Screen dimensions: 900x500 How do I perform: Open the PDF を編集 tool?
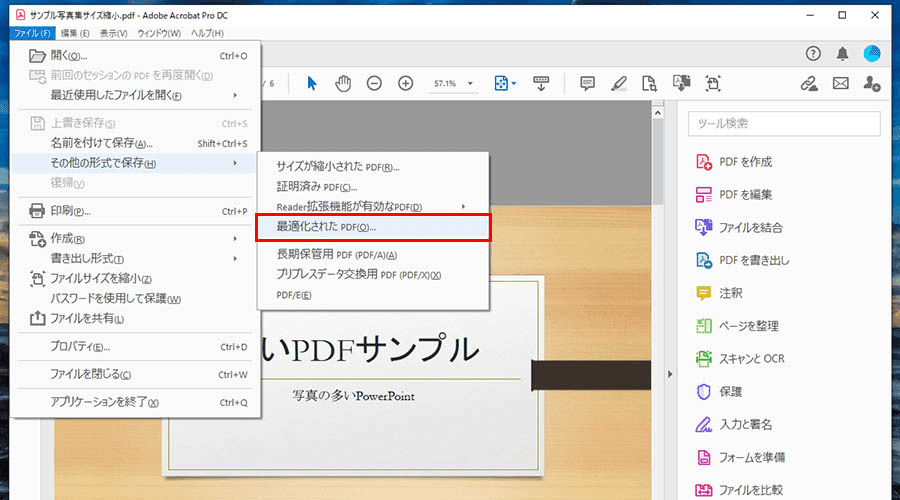734,195
